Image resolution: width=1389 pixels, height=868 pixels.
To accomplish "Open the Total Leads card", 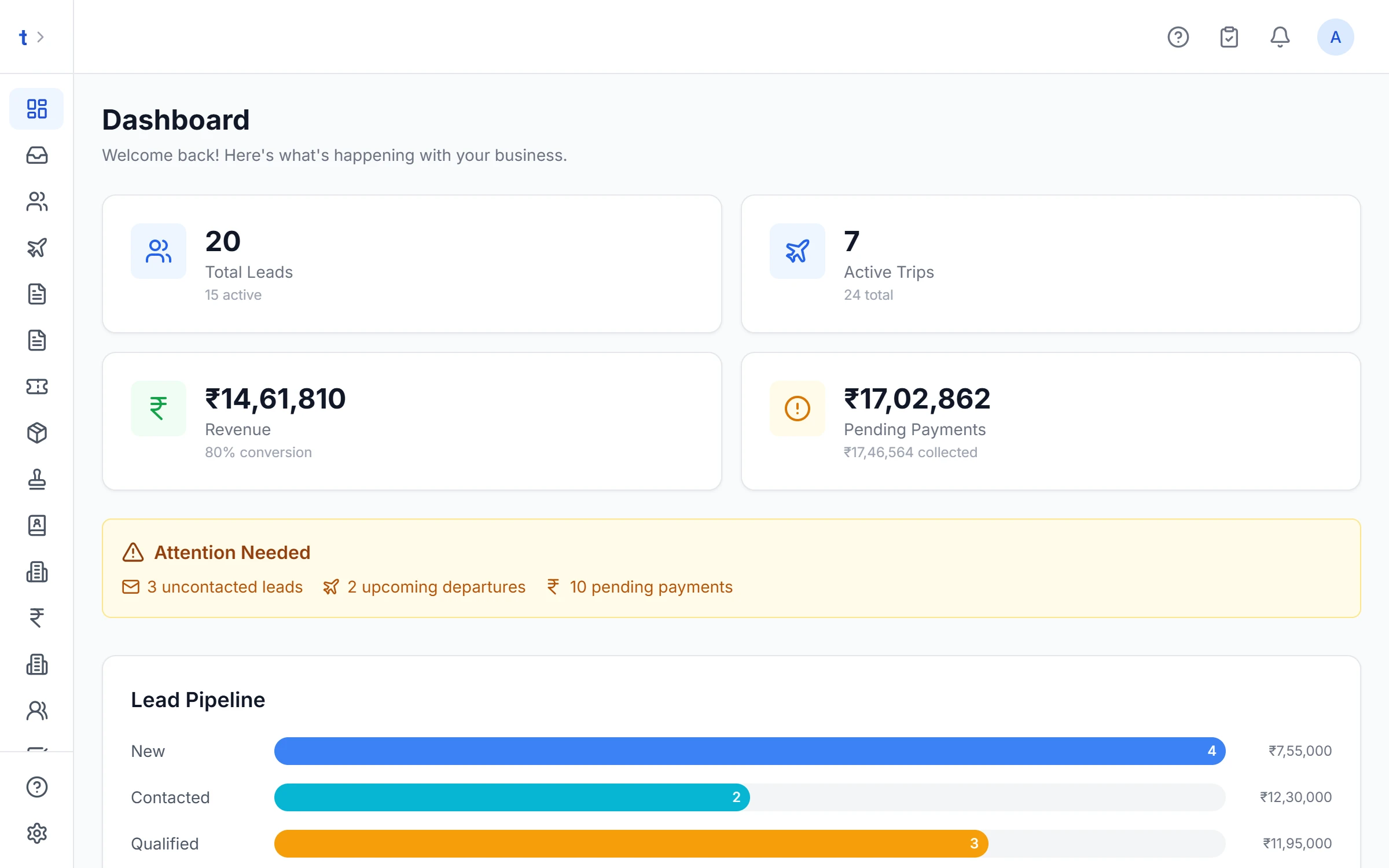I will click(x=412, y=264).
